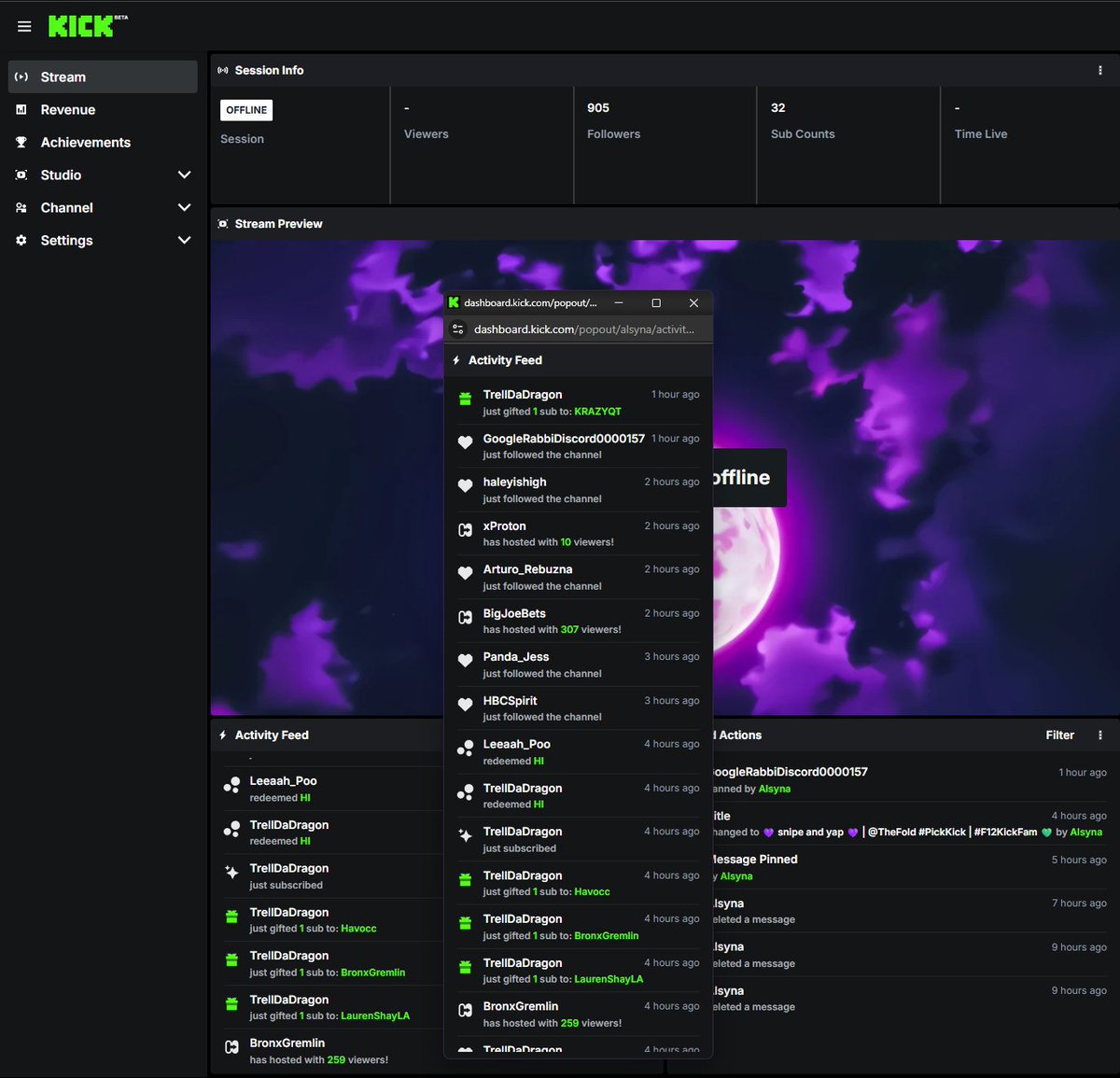The width and height of the screenshot is (1120, 1078).
Task: Open the Revenue page
Action: click(x=68, y=109)
